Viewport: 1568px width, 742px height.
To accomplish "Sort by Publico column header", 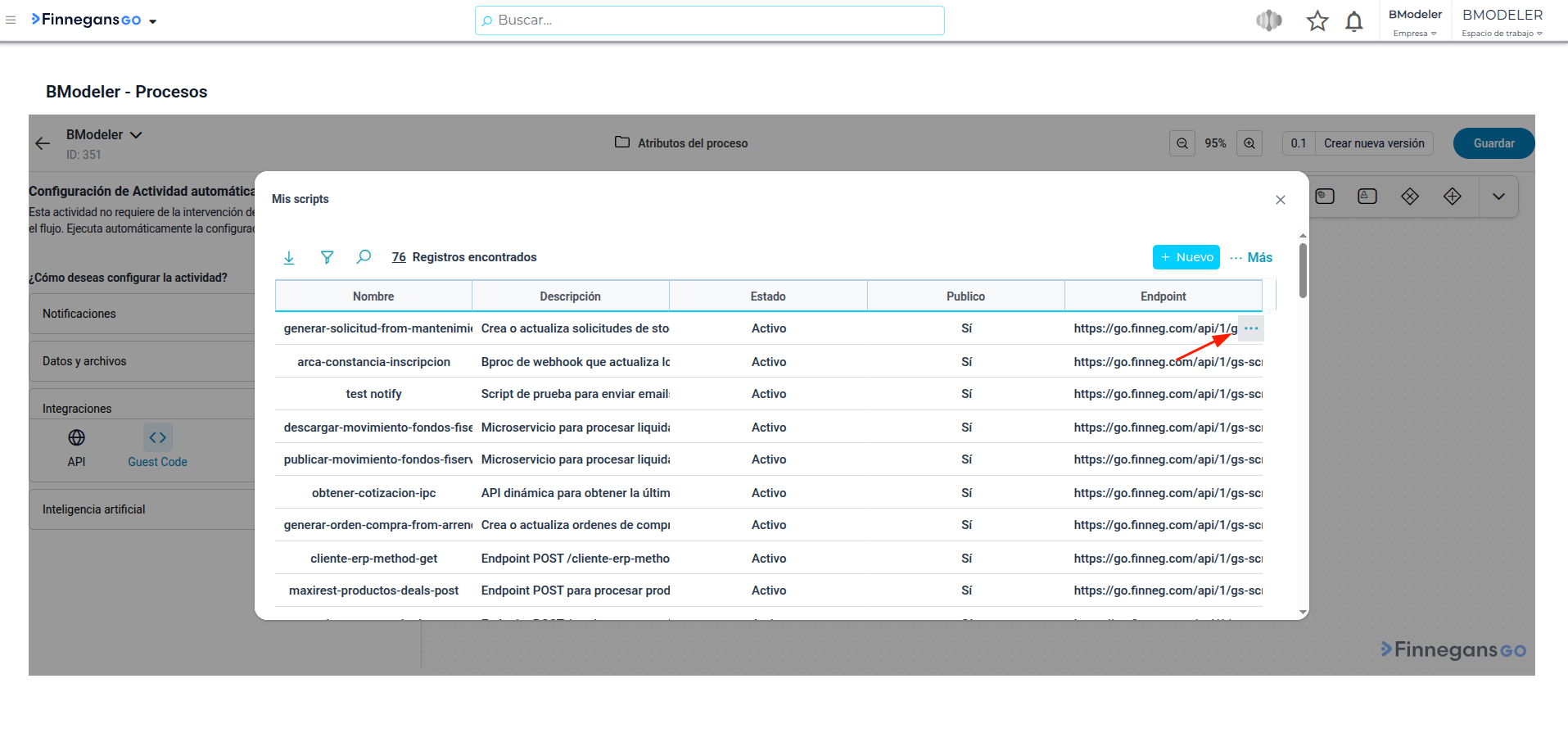I will [966, 296].
